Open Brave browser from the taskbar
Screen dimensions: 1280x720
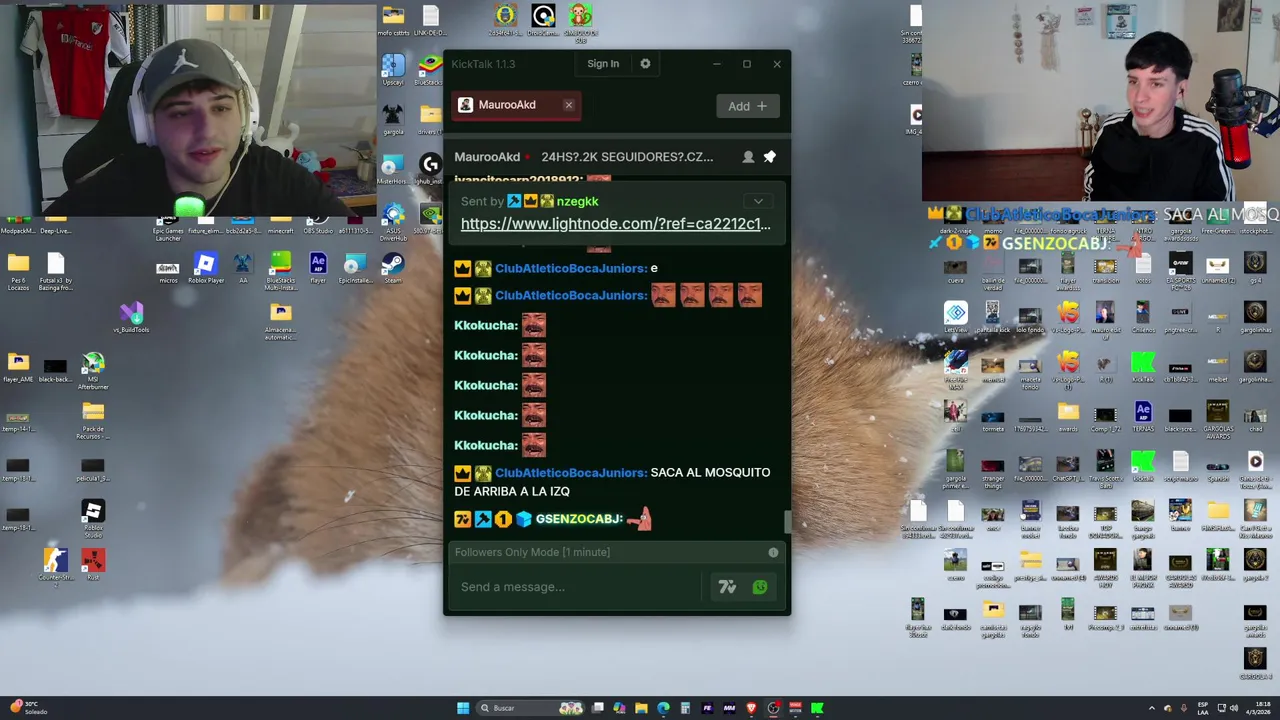(751, 708)
